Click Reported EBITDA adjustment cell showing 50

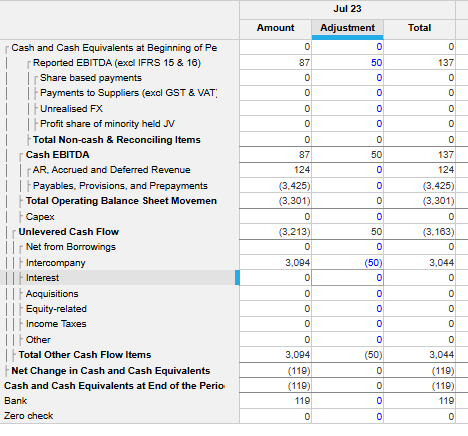[347, 63]
